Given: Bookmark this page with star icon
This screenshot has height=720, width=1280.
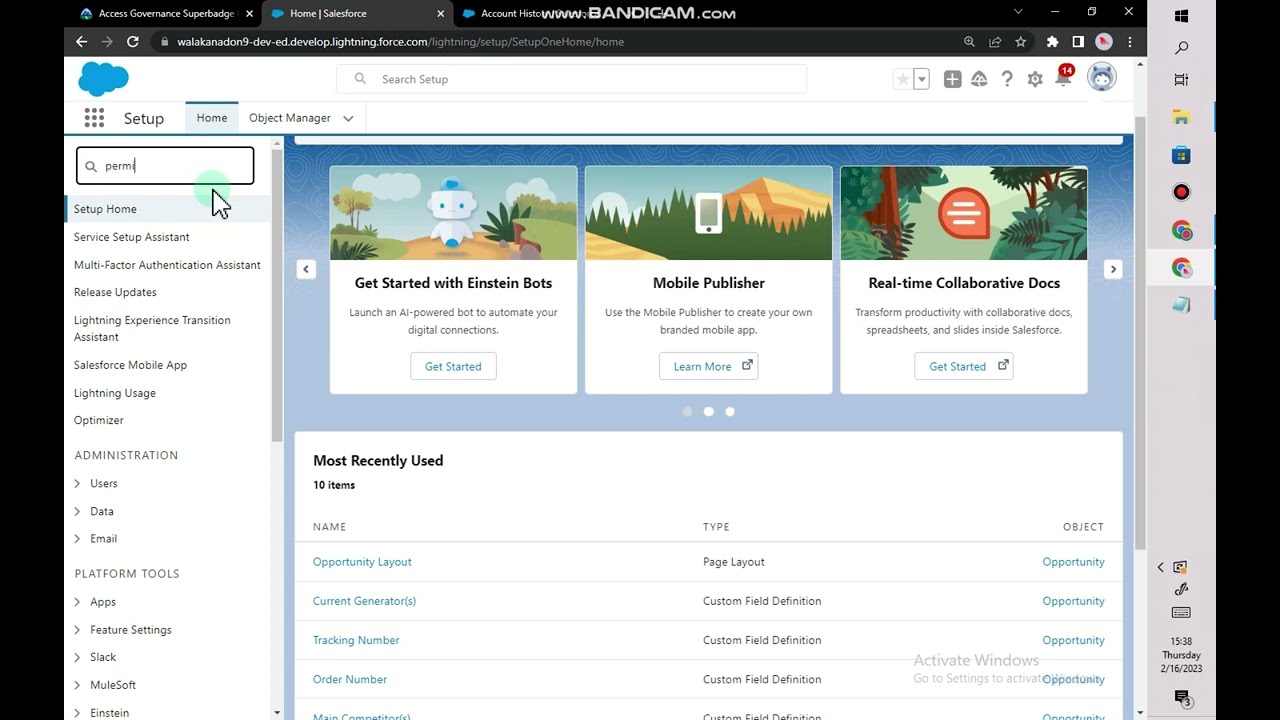Looking at the screenshot, I should point(1020,42).
